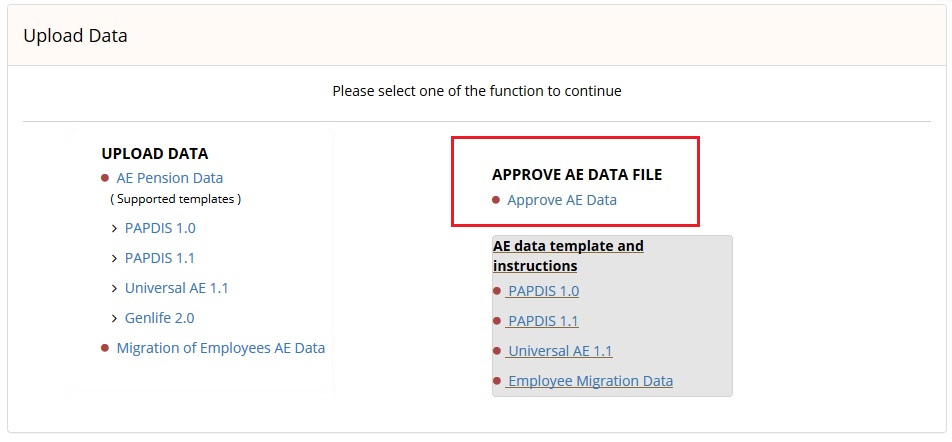Download PAPDIS 1.0 template and instructions
This screenshot has height=442, width=952.
tap(543, 291)
